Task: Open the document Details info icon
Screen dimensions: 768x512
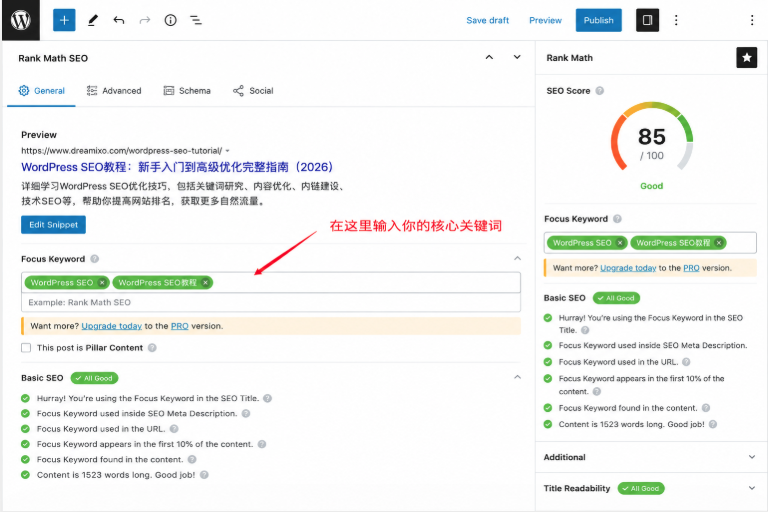Action: pos(170,20)
